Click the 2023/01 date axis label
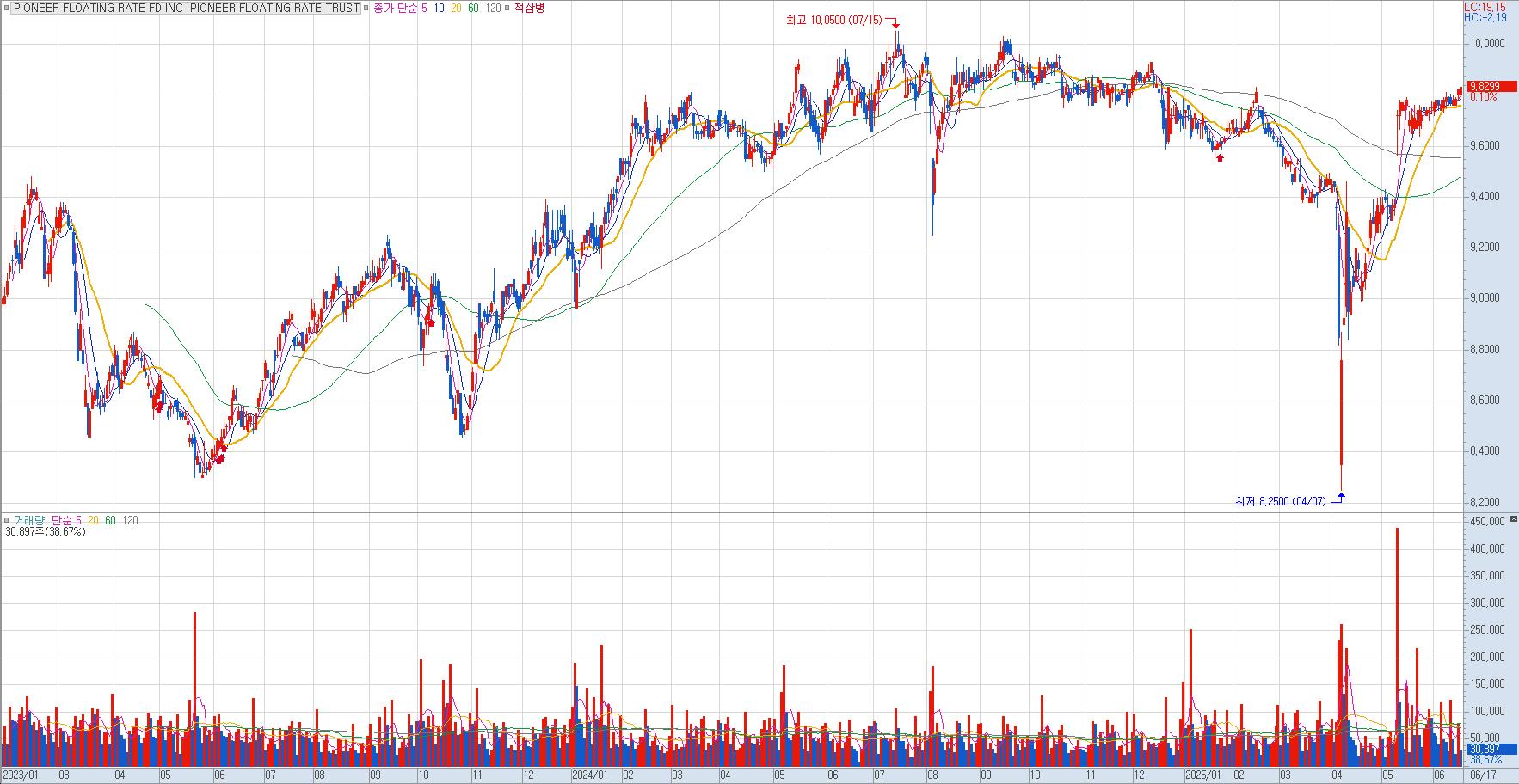Image resolution: width=1519 pixels, height=784 pixels. click(x=21, y=775)
